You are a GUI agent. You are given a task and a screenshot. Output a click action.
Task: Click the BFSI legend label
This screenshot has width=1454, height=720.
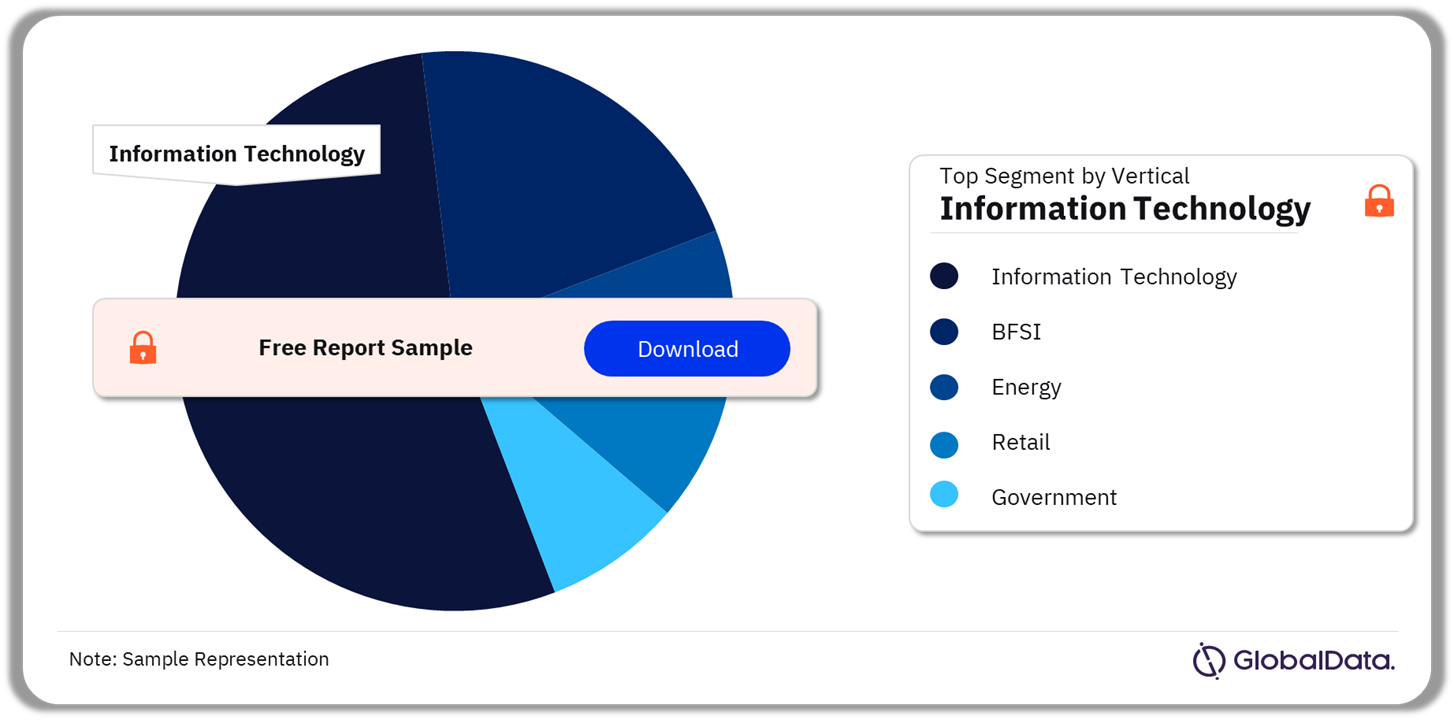click(1016, 332)
